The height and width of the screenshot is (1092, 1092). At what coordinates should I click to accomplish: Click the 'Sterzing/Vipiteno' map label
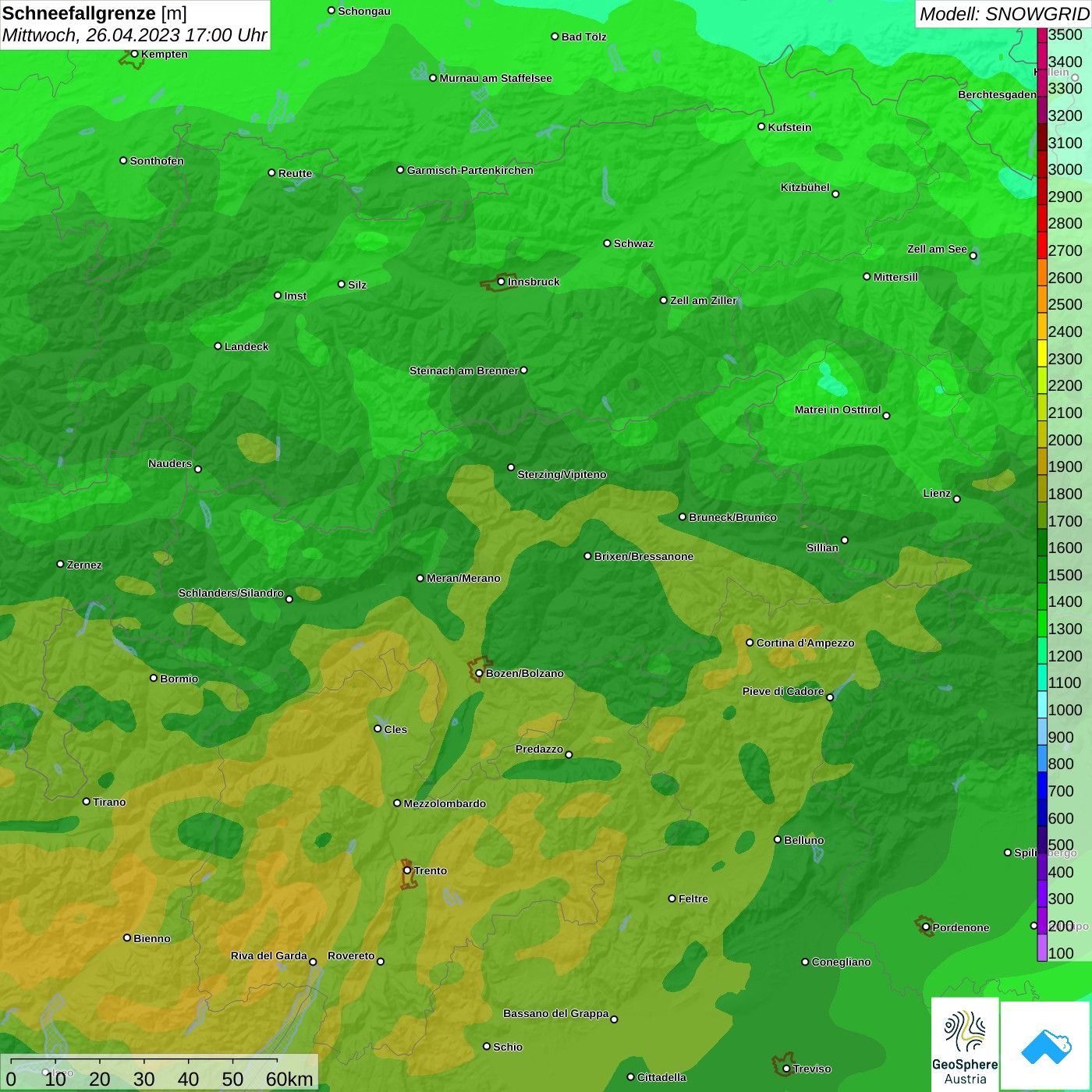[562, 474]
